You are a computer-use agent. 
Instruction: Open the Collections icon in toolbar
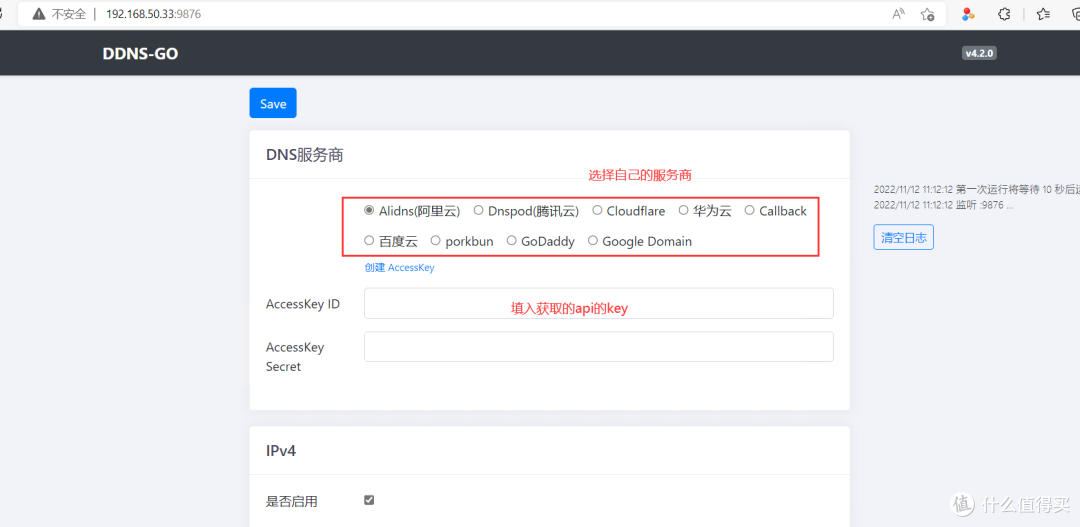click(x=1076, y=14)
